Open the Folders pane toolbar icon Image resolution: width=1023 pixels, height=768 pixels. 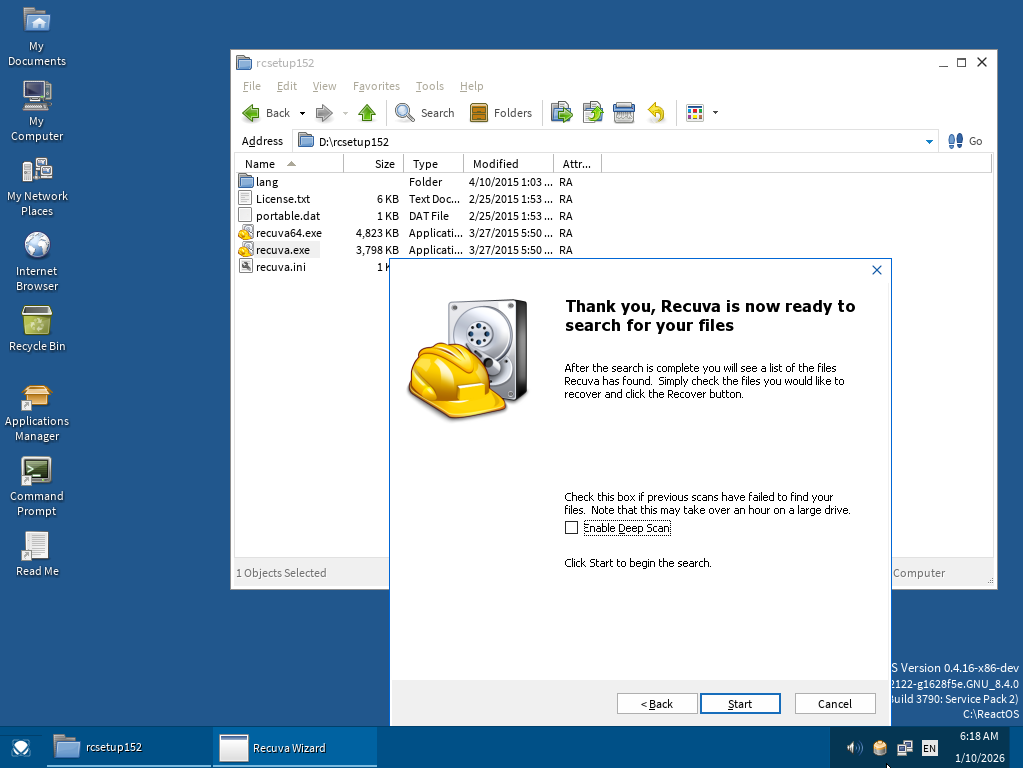[x=479, y=113]
